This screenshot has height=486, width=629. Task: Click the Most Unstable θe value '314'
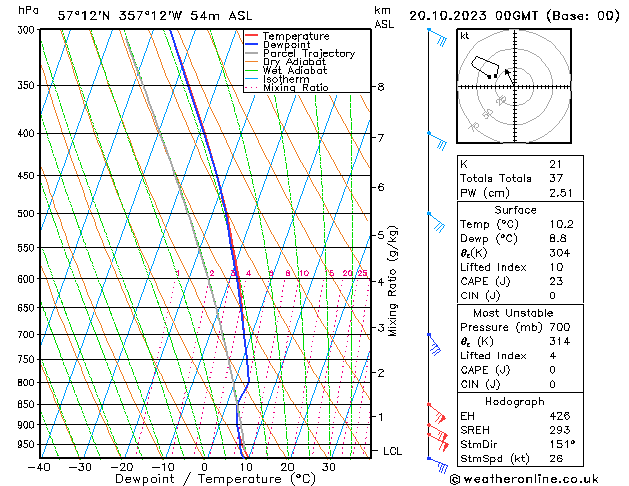pyautogui.click(x=560, y=341)
